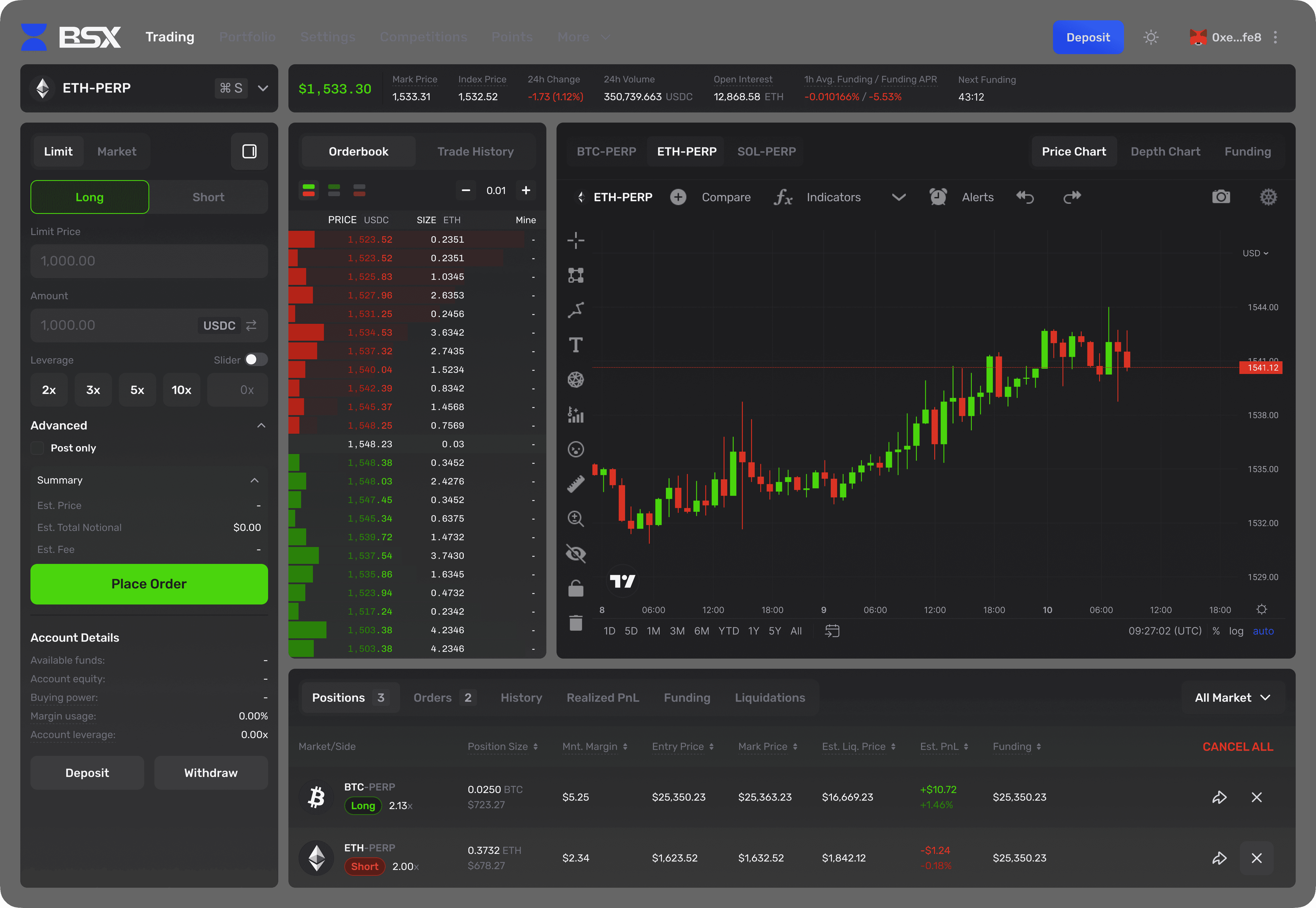The image size is (1316, 908).
Task: Open the Gann and Fibonacci tools
Action: (x=575, y=380)
